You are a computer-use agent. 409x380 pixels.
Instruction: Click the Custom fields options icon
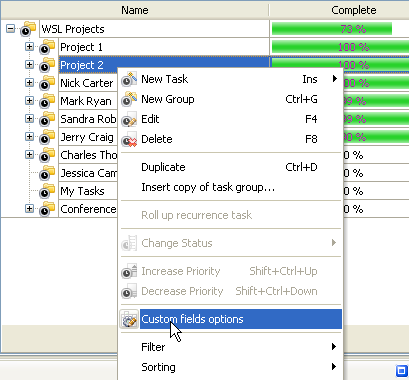pyautogui.click(x=129, y=319)
